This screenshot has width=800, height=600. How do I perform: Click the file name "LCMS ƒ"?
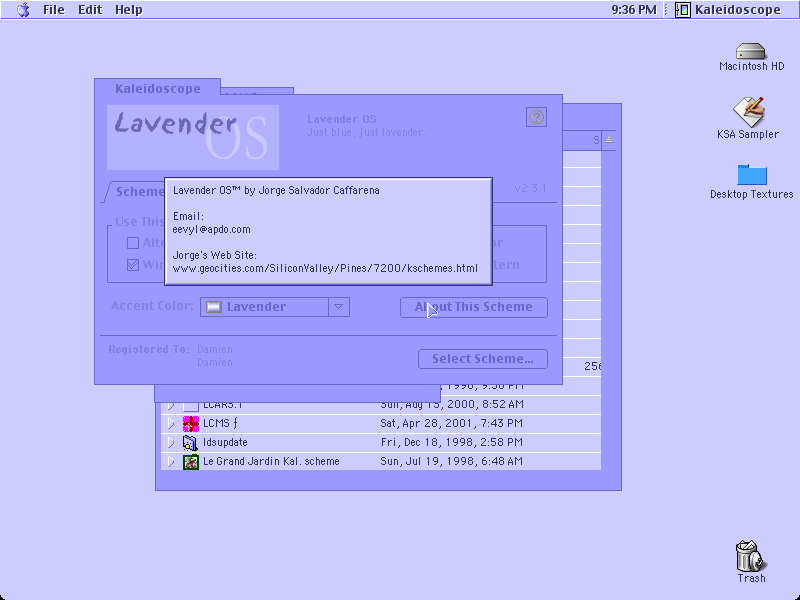coord(220,423)
